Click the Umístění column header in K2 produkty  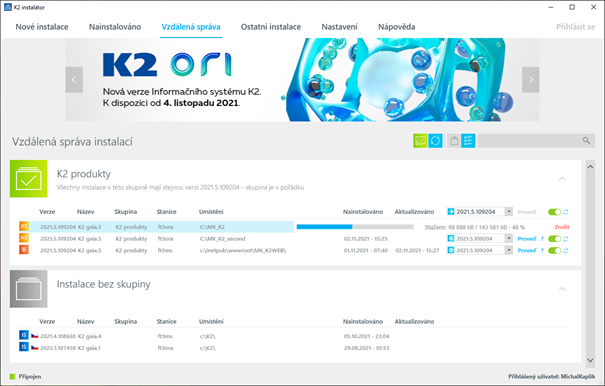211,212
